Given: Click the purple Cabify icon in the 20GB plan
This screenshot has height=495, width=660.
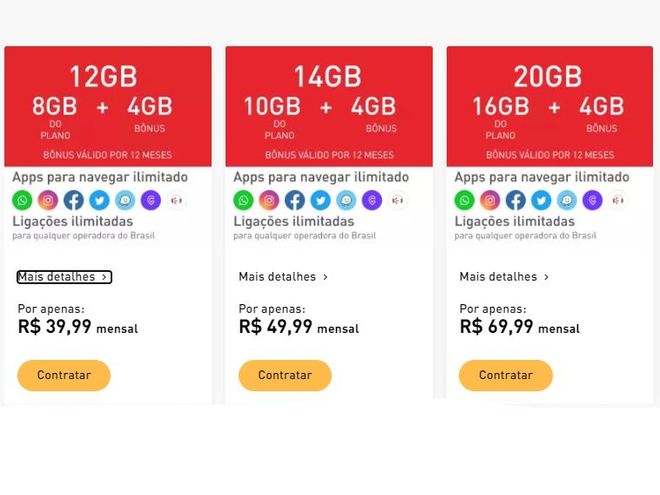Looking at the screenshot, I should click(x=593, y=200).
